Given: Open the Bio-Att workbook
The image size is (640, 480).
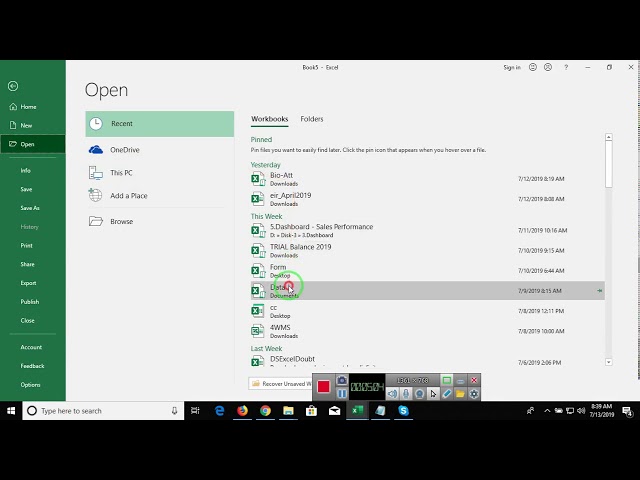Looking at the screenshot, I should point(427,179).
